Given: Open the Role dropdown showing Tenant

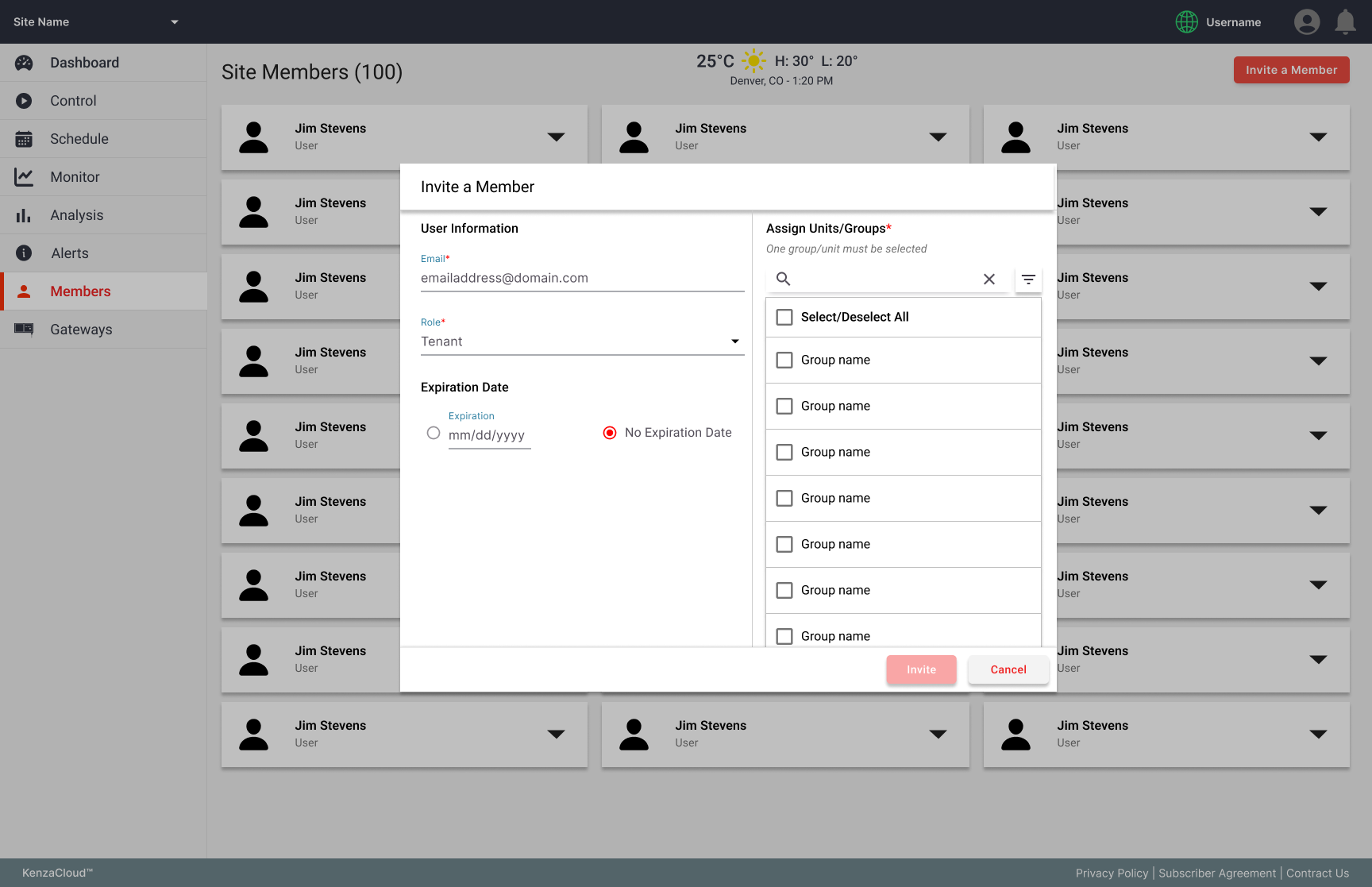Looking at the screenshot, I should 581,341.
